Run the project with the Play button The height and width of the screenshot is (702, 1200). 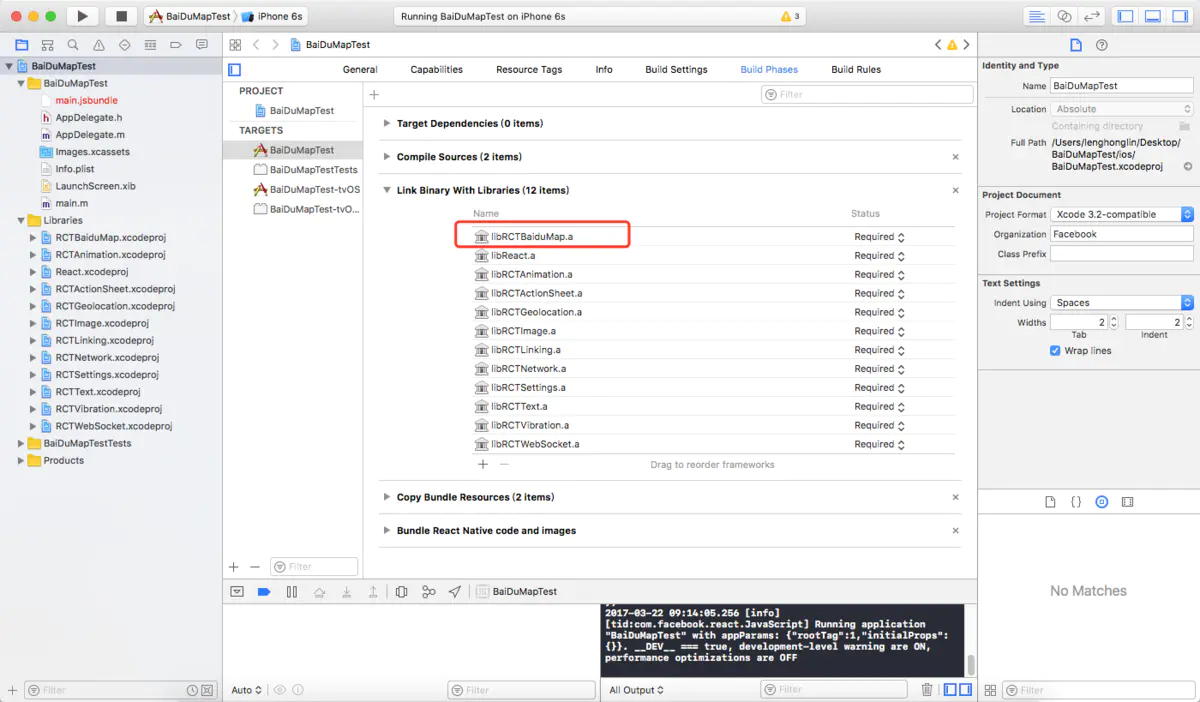click(83, 16)
